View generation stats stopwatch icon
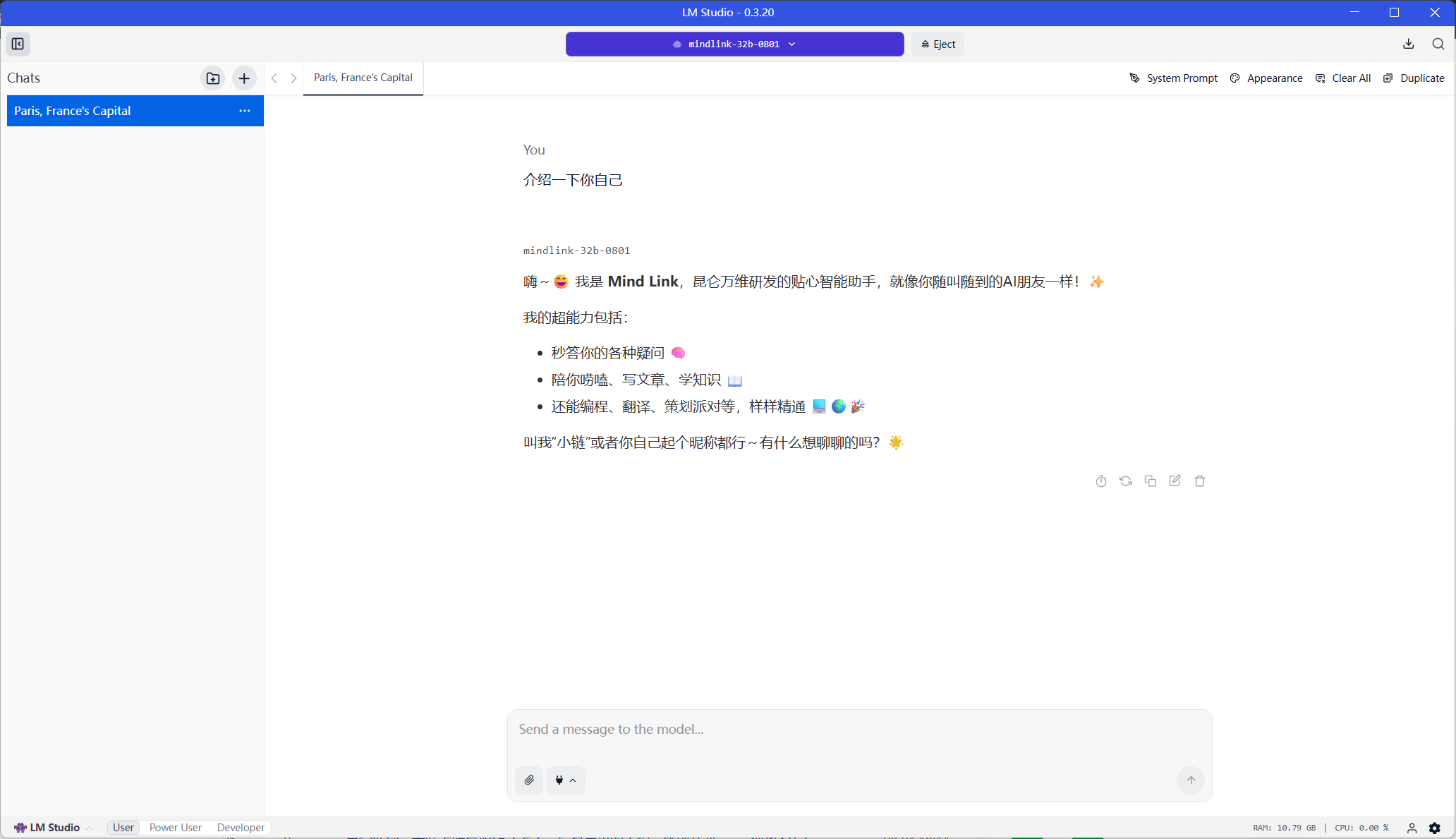This screenshot has height=839, width=1456. [1100, 481]
